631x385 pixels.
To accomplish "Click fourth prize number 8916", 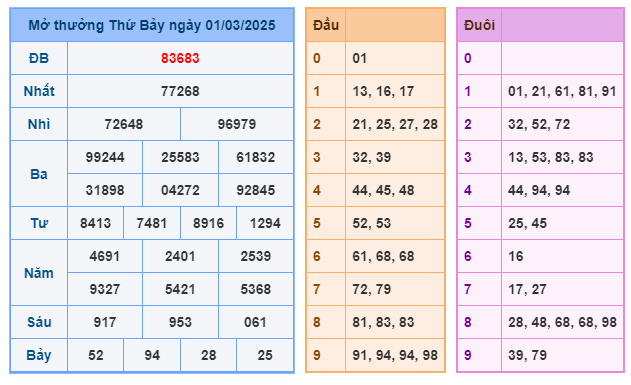I will coord(208,223).
